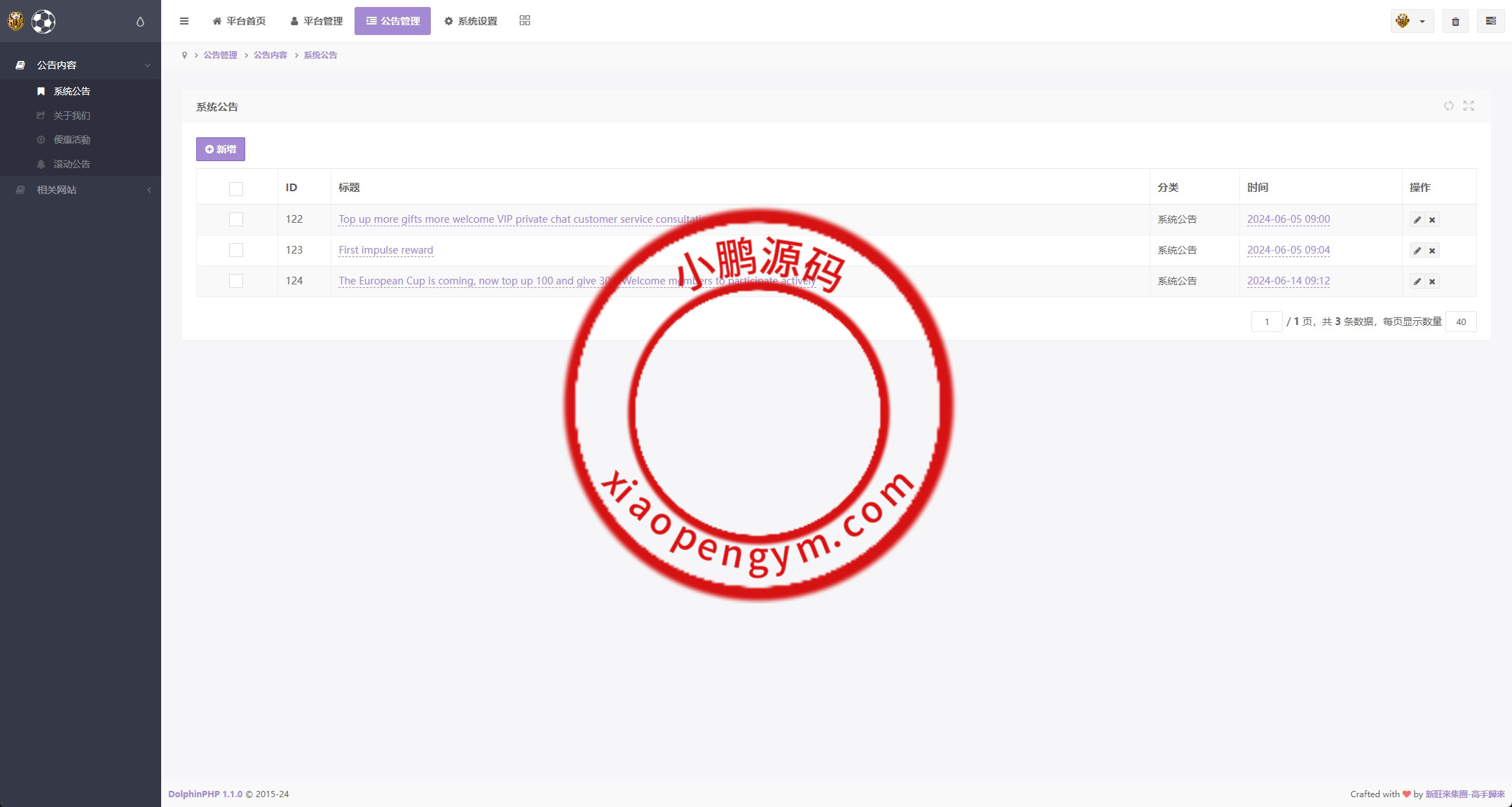Delete announcement ID 123 with X icon

pyautogui.click(x=1433, y=250)
